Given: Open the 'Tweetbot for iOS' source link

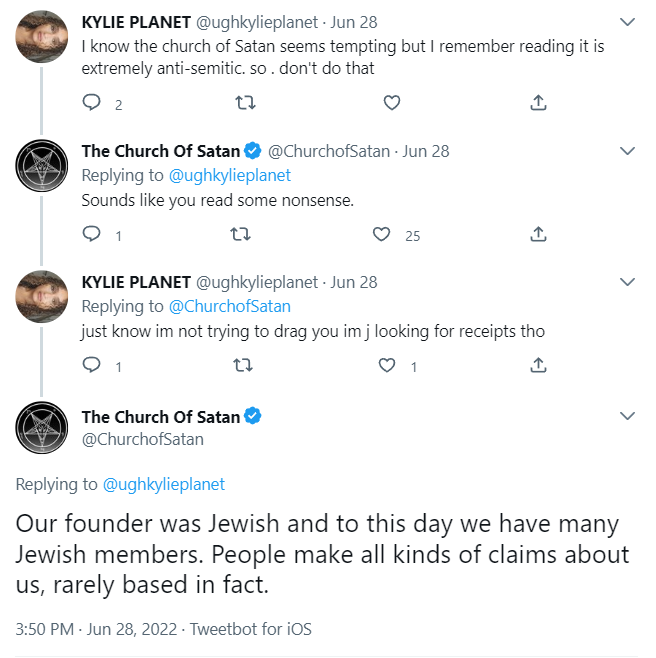Looking at the screenshot, I should tap(252, 629).
